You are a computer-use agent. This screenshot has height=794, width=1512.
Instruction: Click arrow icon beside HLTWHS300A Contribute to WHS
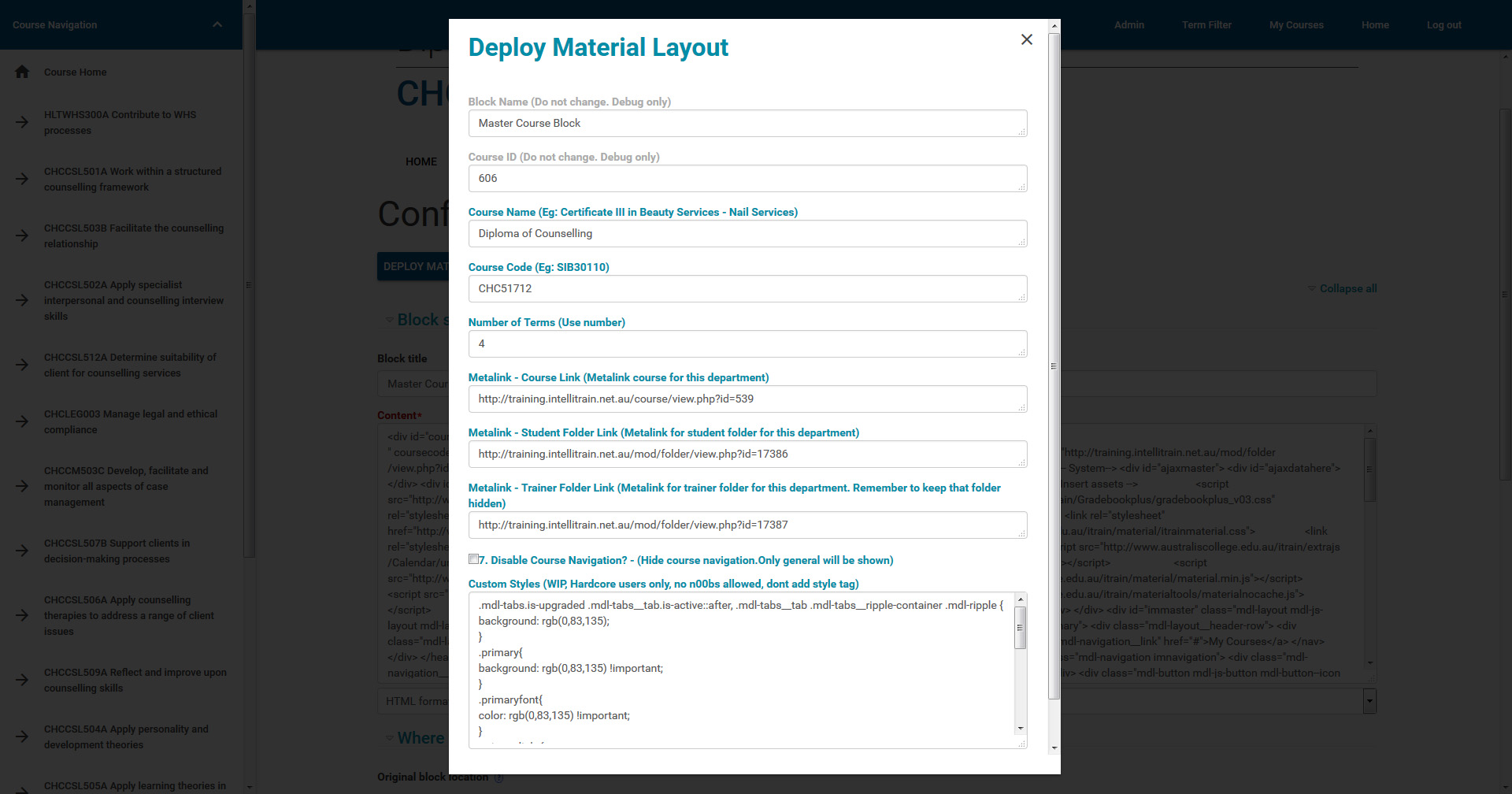tap(22, 122)
